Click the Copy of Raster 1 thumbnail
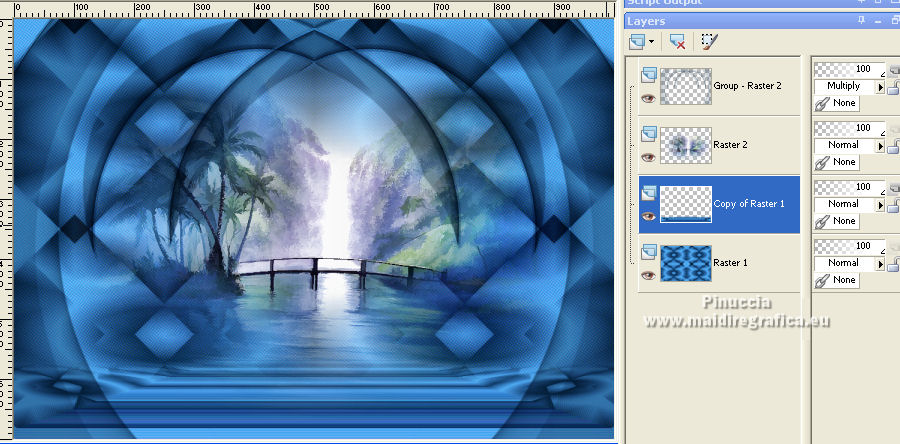The image size is (900, 444). pos(686,204)
